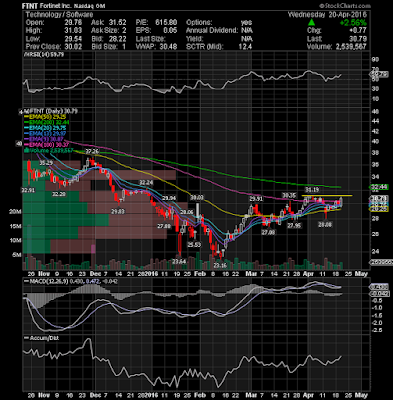Click the P/E value 615.80
393x400 pixels.
point(166,23)
